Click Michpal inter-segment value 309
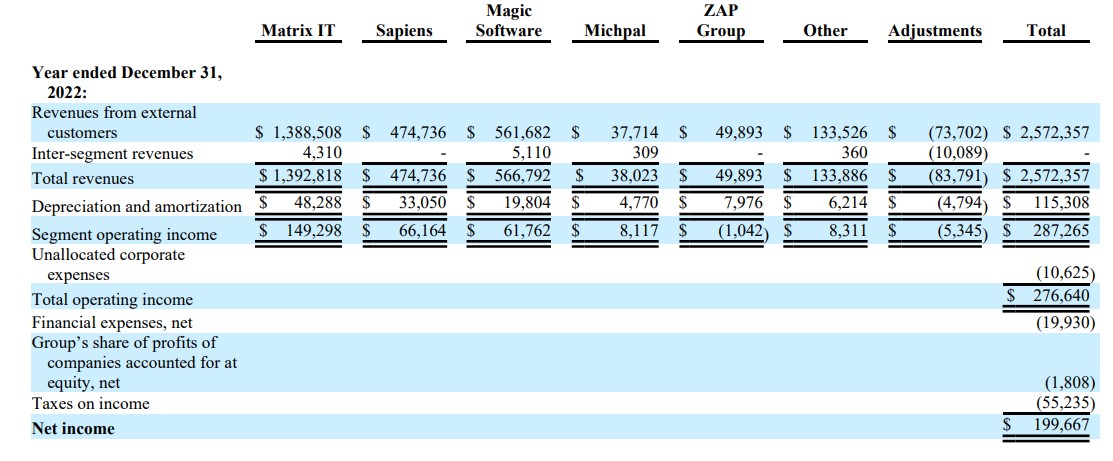1113x461 pixels. 645,152
